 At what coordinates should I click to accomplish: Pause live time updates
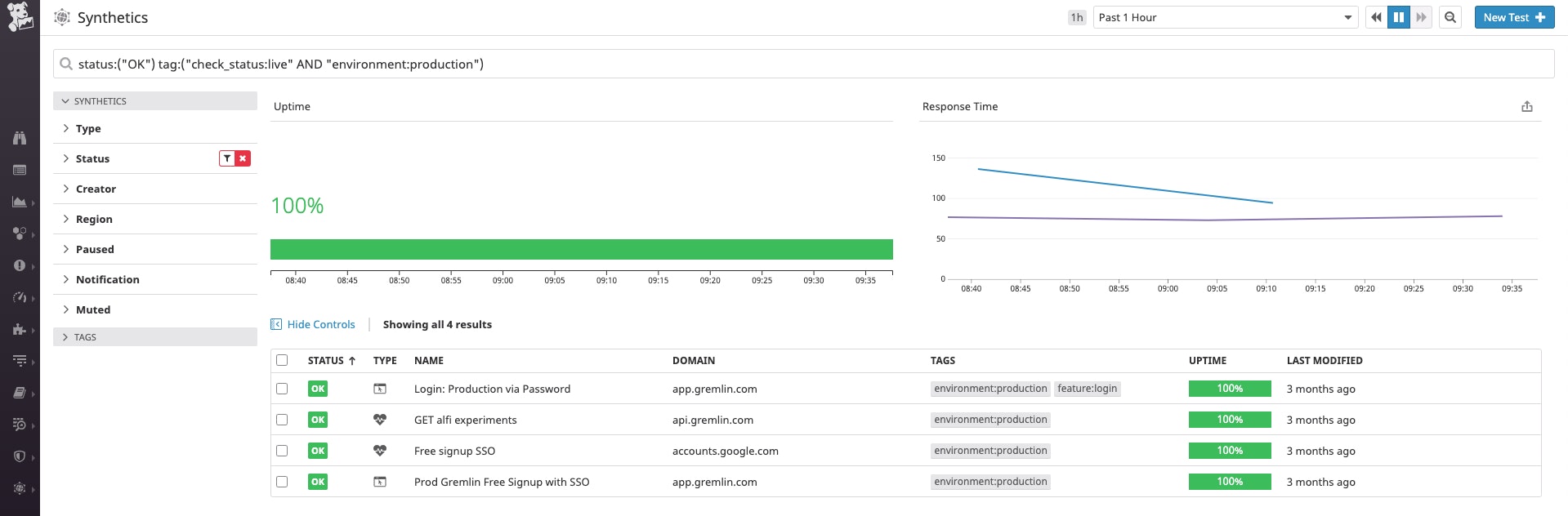[1399, 17]
